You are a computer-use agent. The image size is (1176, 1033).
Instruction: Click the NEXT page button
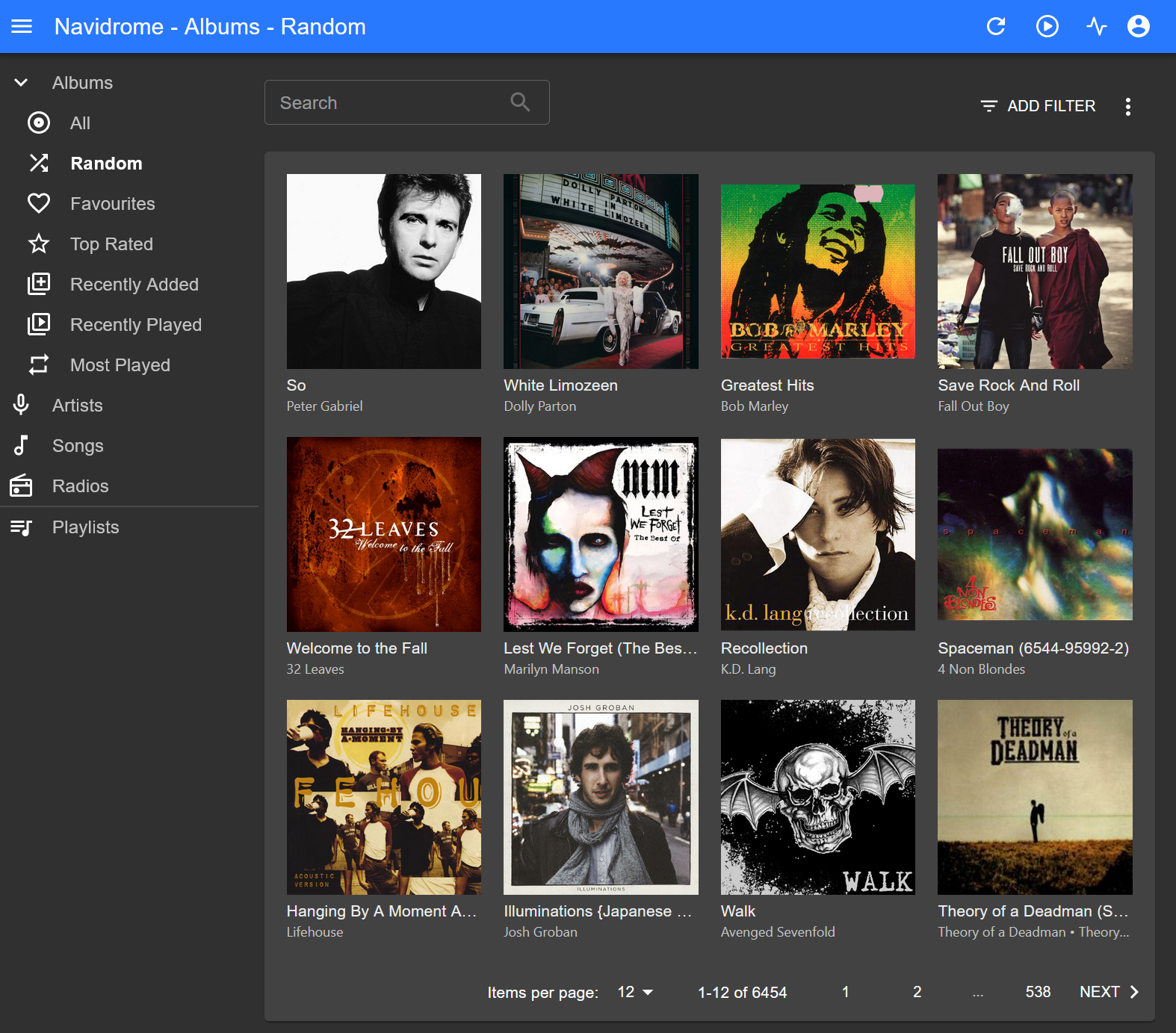pyautogui.click(x=1109, y=992)
